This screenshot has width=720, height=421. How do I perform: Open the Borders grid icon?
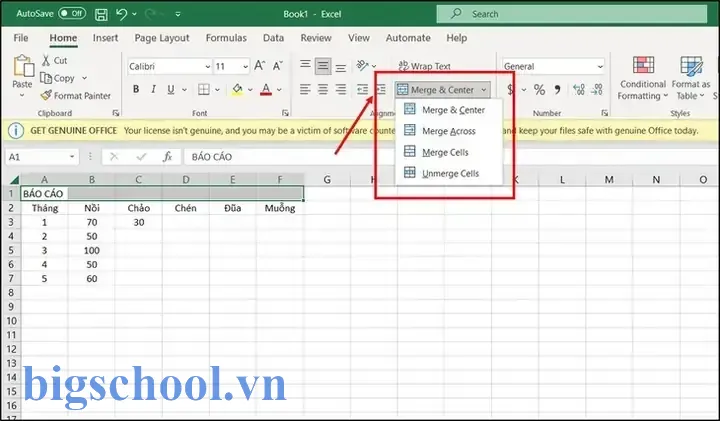click(204, 90)
